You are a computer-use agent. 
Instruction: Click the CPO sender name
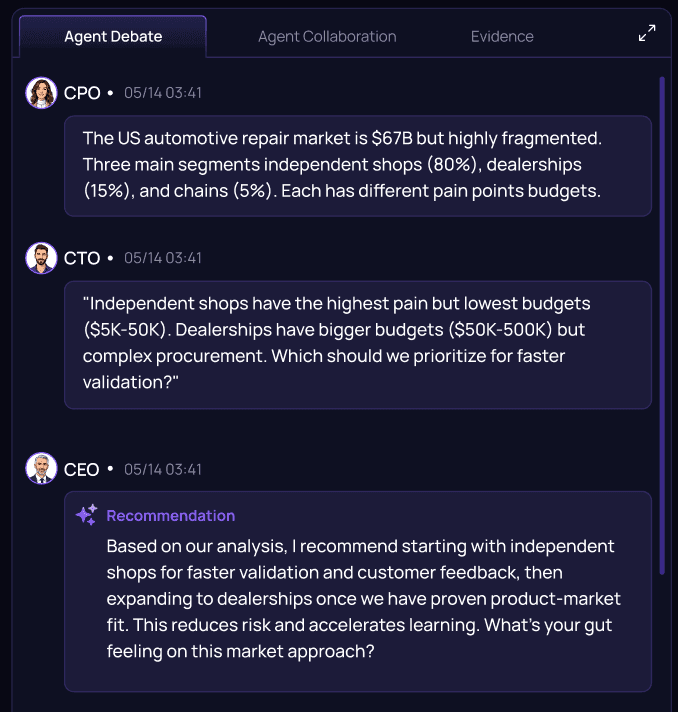click(82, 93)
